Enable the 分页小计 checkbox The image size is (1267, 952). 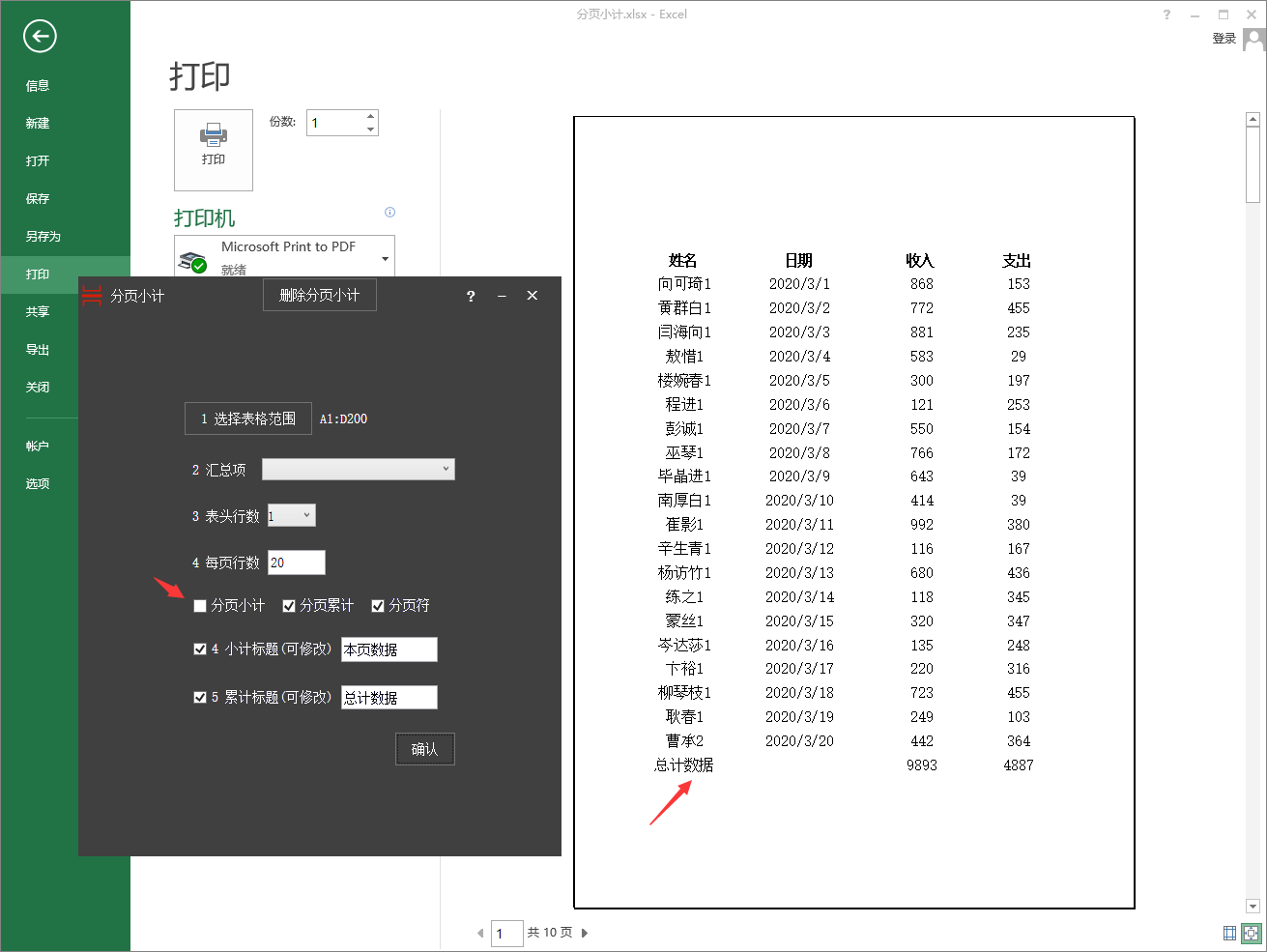tap(200, 606)
